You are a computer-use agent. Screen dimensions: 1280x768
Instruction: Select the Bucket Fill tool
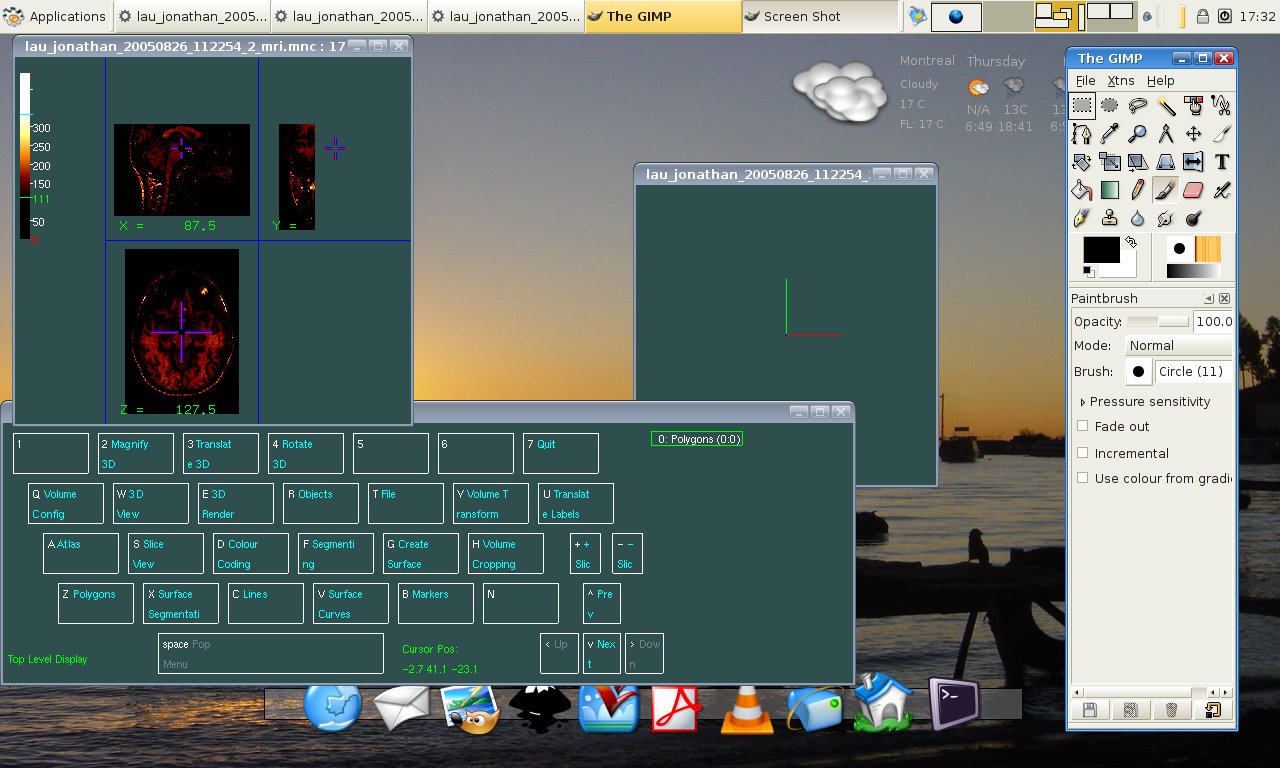[x=1082, y=189]
